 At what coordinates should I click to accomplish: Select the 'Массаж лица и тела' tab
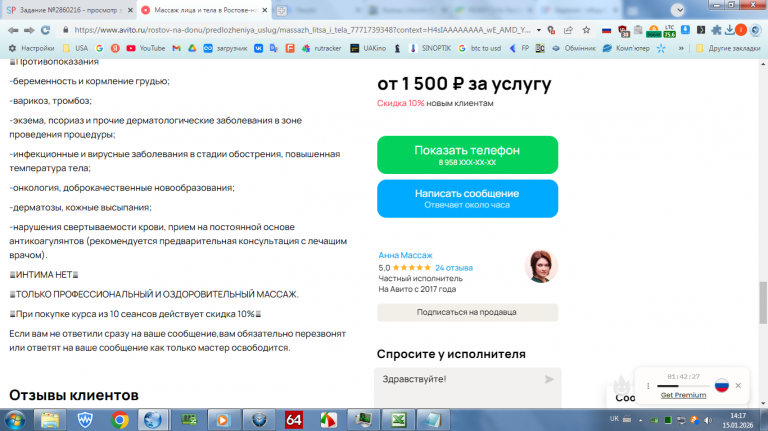point(201,10)
